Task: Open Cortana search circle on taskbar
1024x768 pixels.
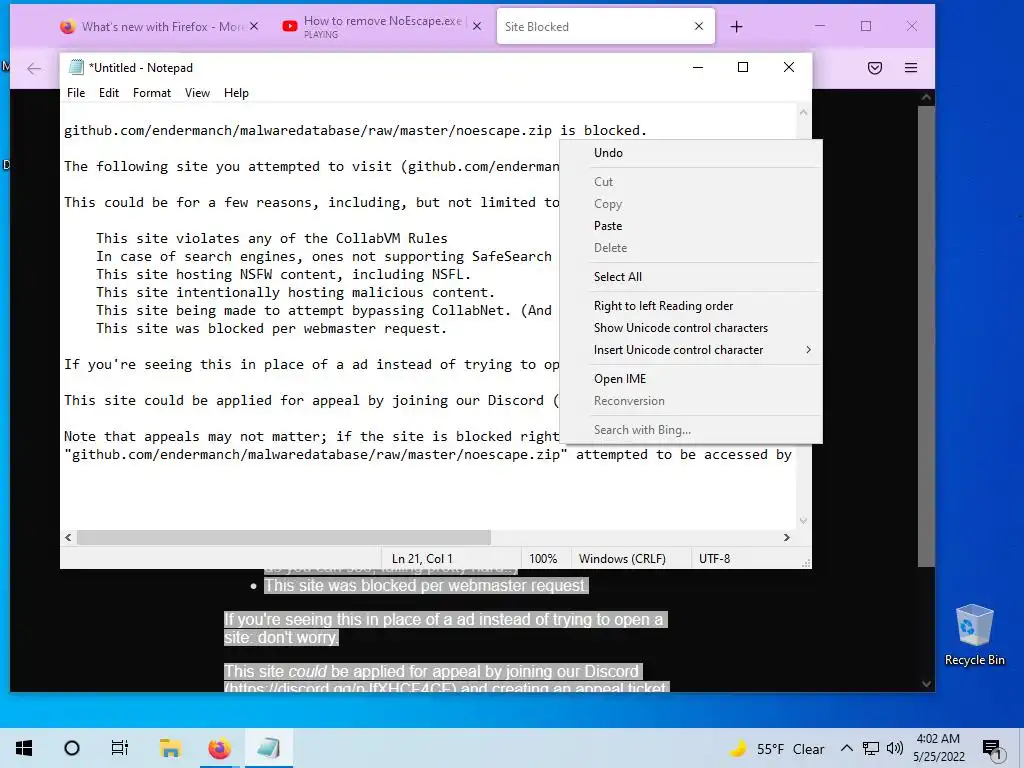Action: (x=72, y=748)
